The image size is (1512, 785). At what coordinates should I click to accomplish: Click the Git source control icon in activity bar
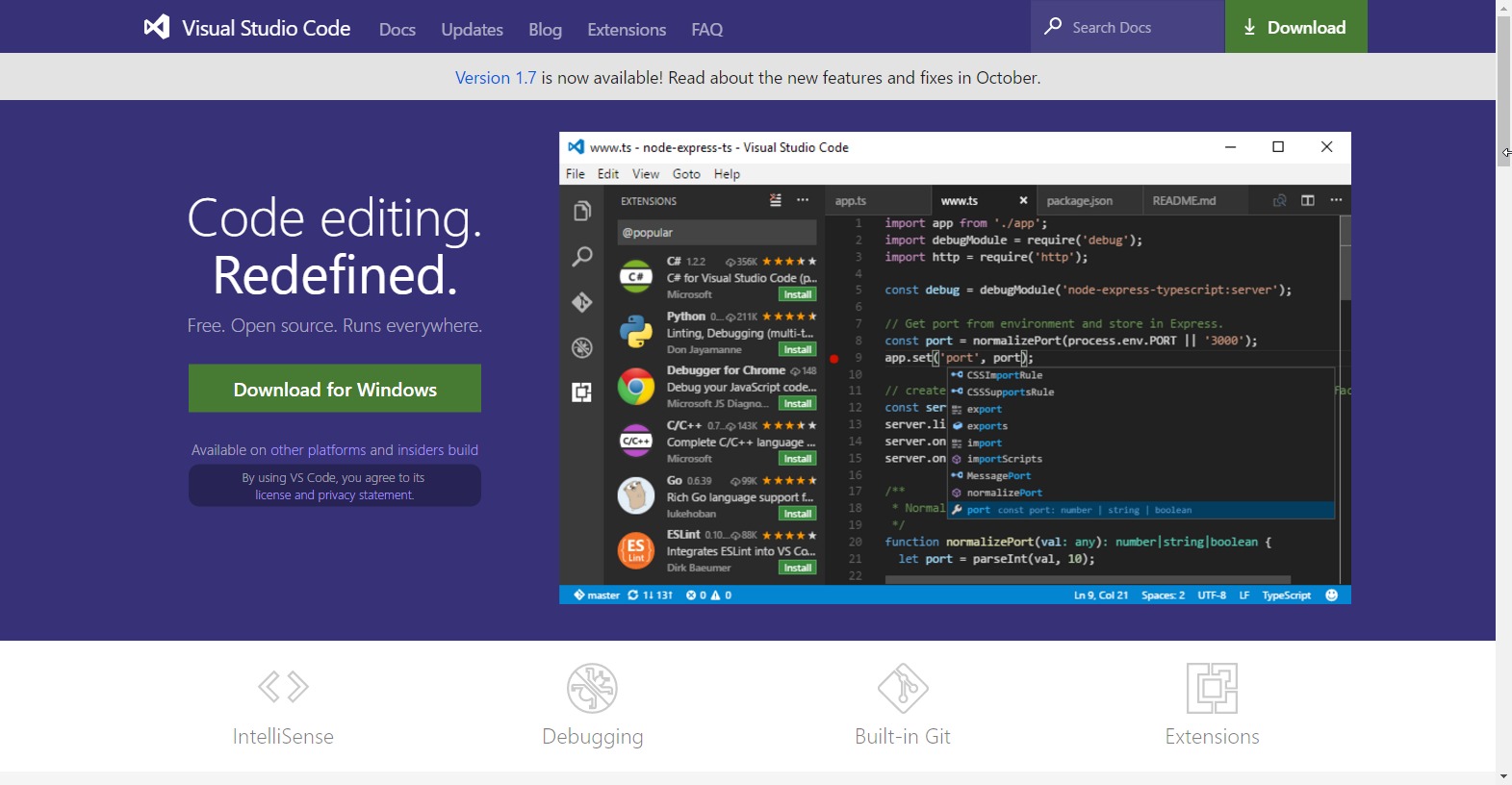coord(582,302)
